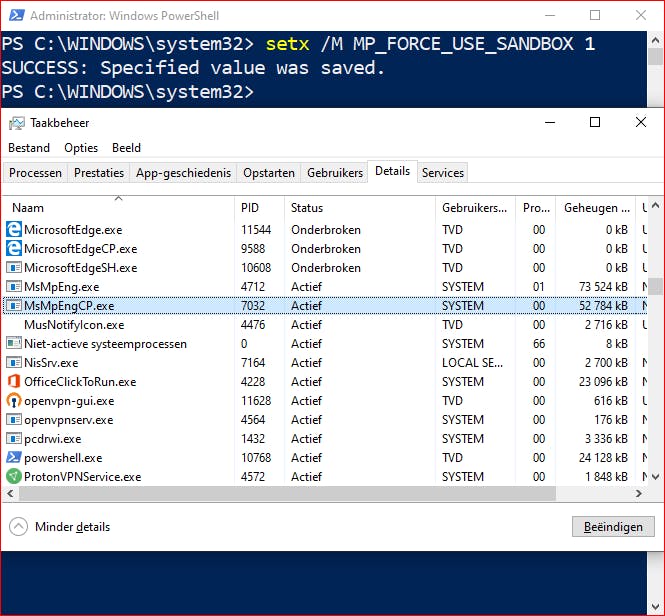This screenshot has width=665, height=616.
Task: Select pcdrwi.exe process name
Action: pyautogui.click(x=53, y=439)
